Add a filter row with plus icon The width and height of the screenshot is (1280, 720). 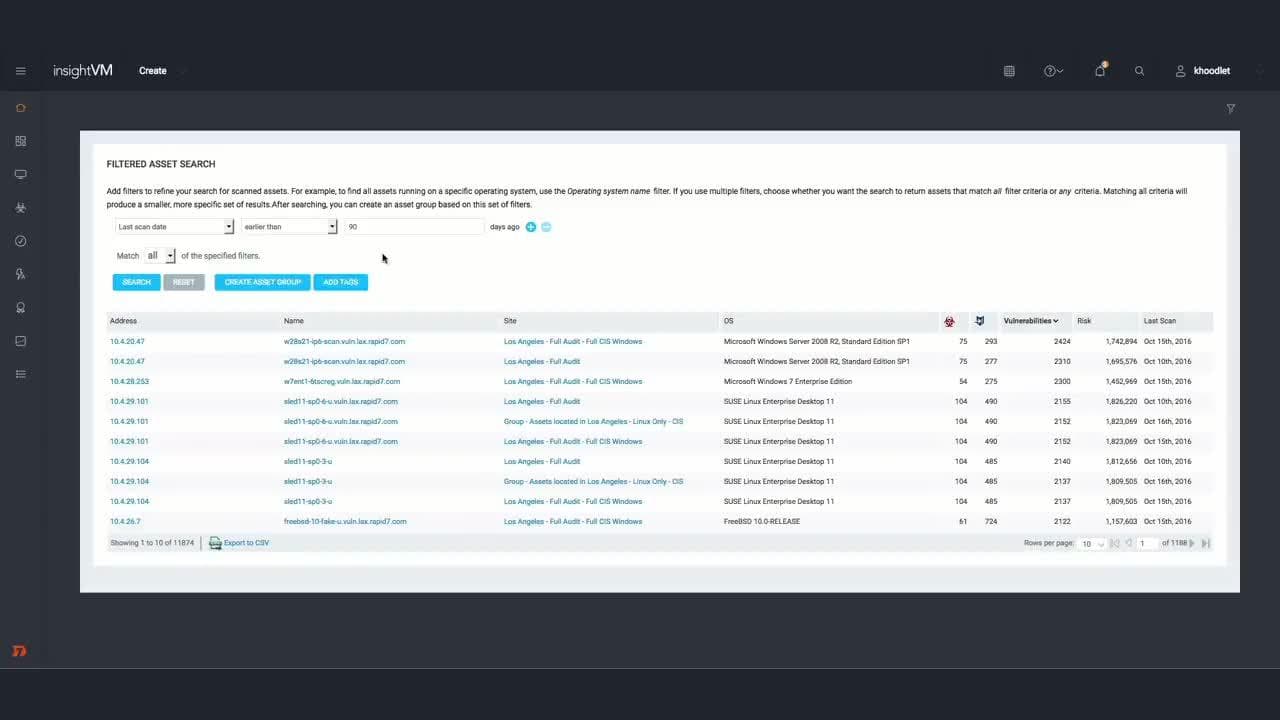tap(531, 227)
